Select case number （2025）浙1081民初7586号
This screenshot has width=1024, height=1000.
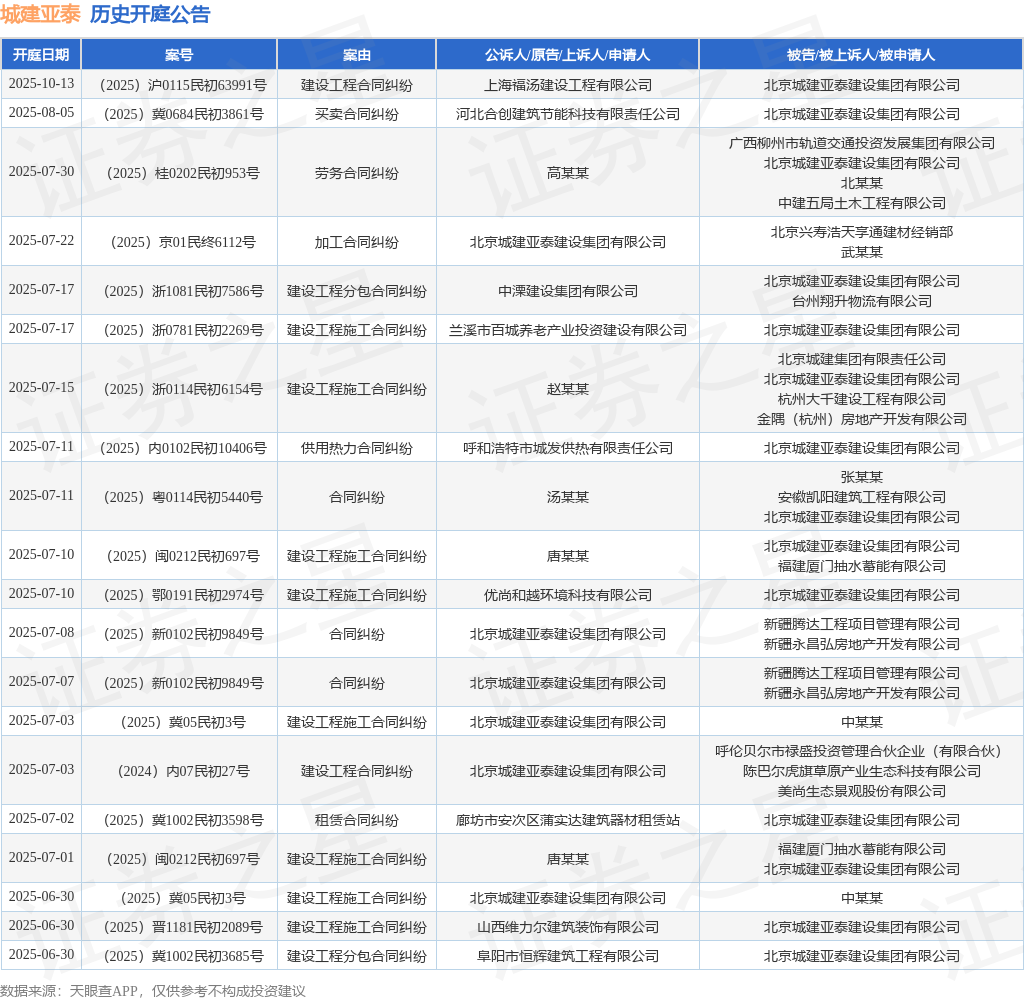click(179, 291)
